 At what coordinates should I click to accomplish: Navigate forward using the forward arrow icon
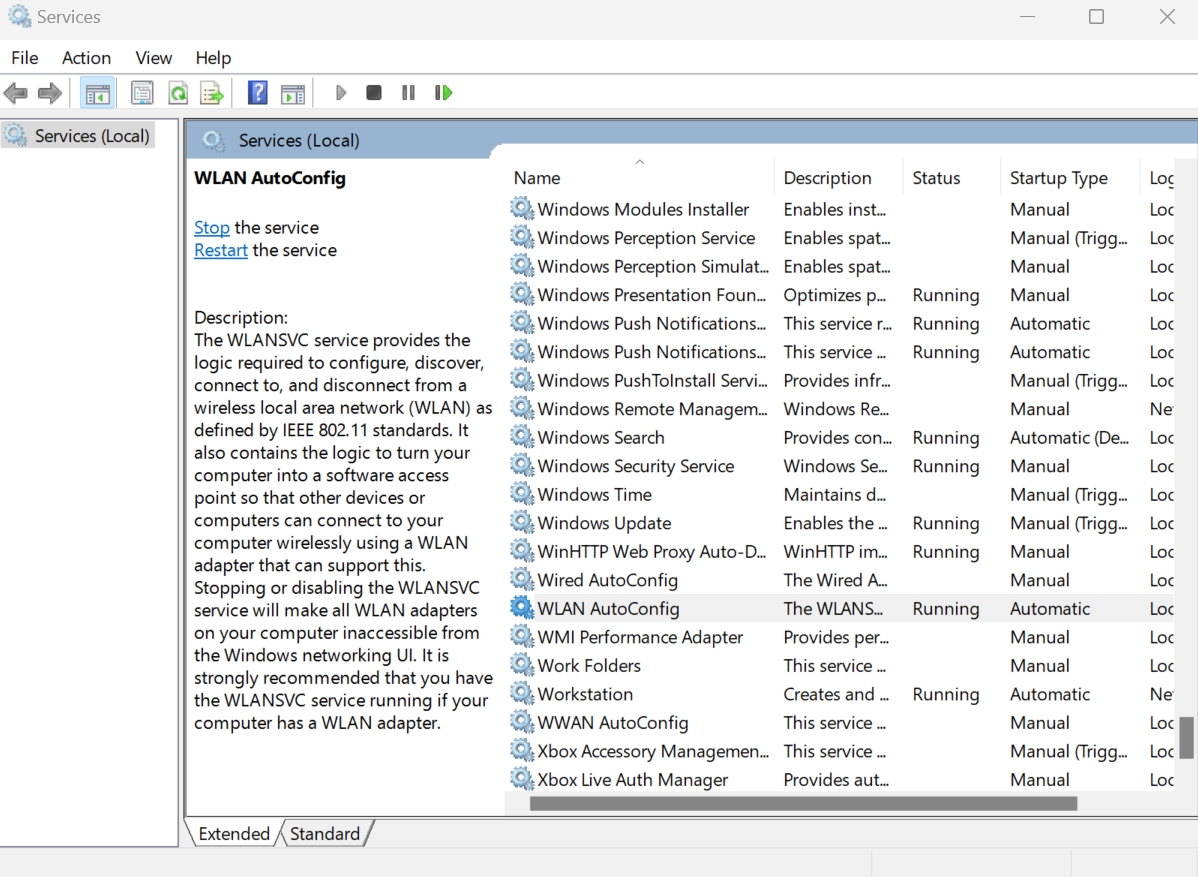48,92
